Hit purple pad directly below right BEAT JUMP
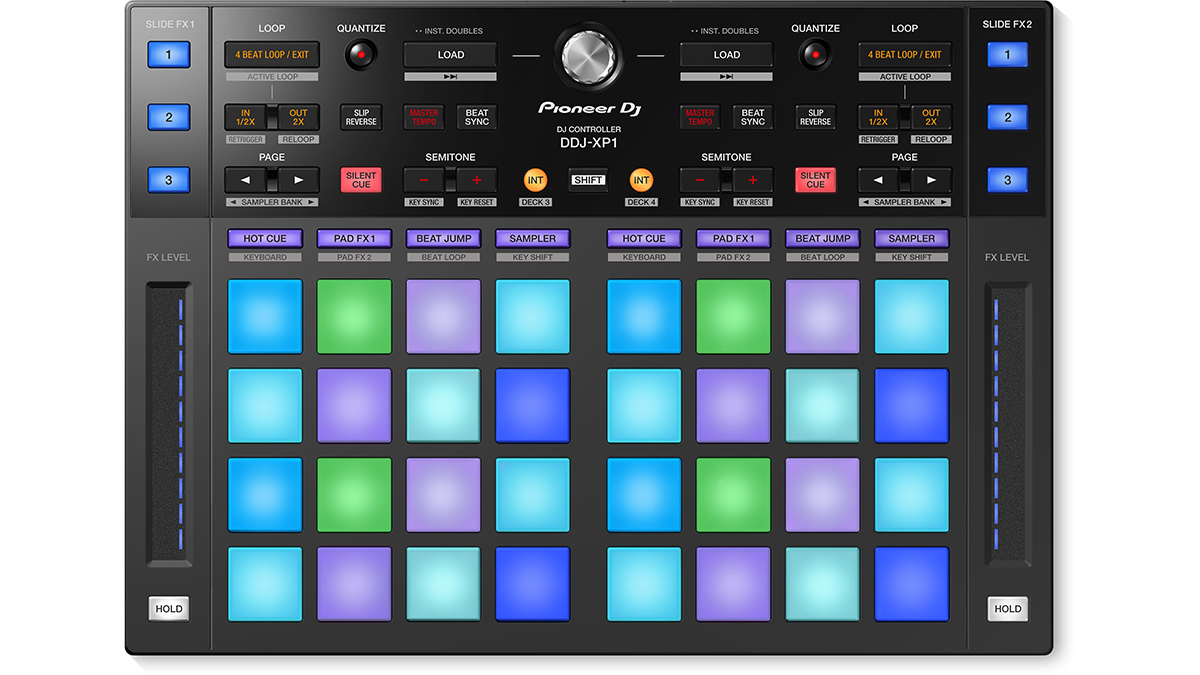 822,317
